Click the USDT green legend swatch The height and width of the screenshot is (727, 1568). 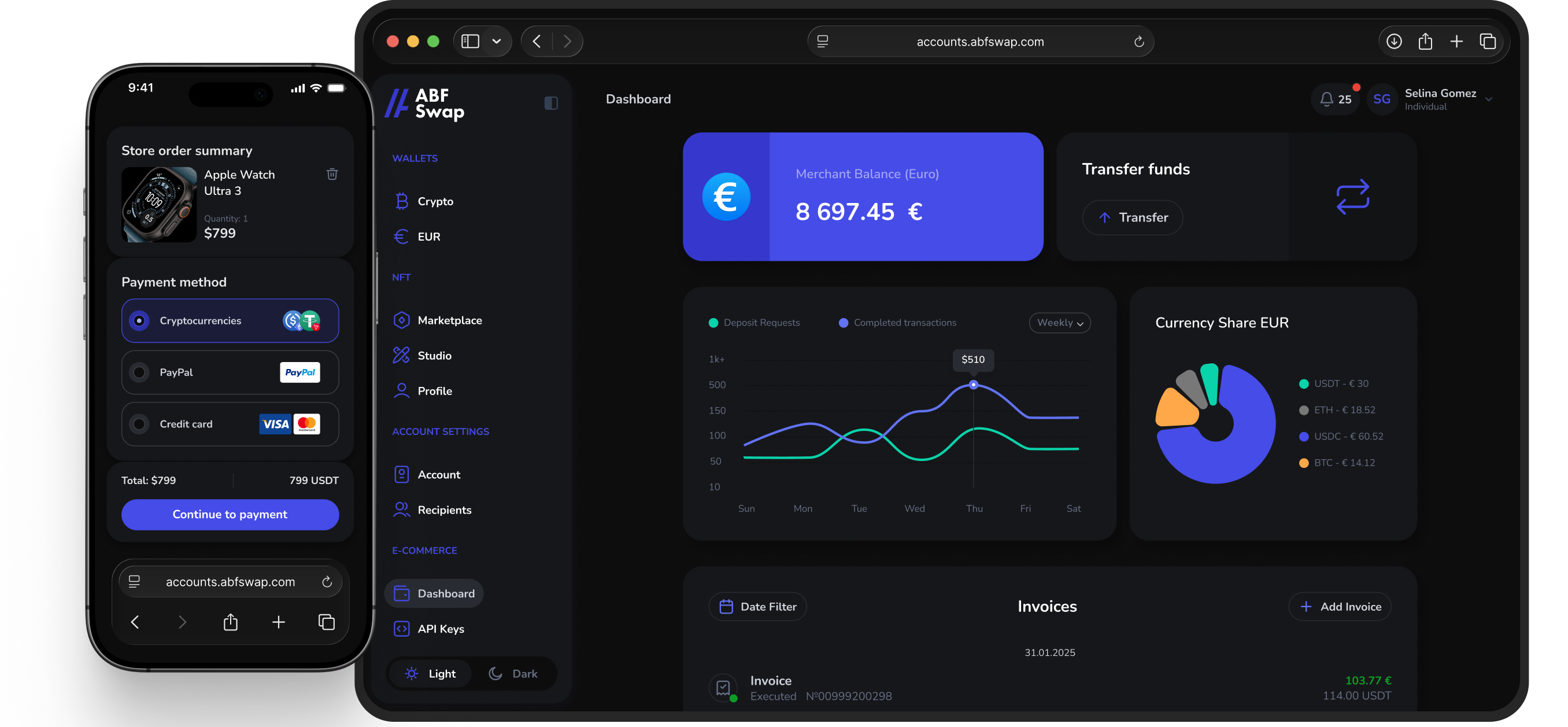pos(1303,383)
